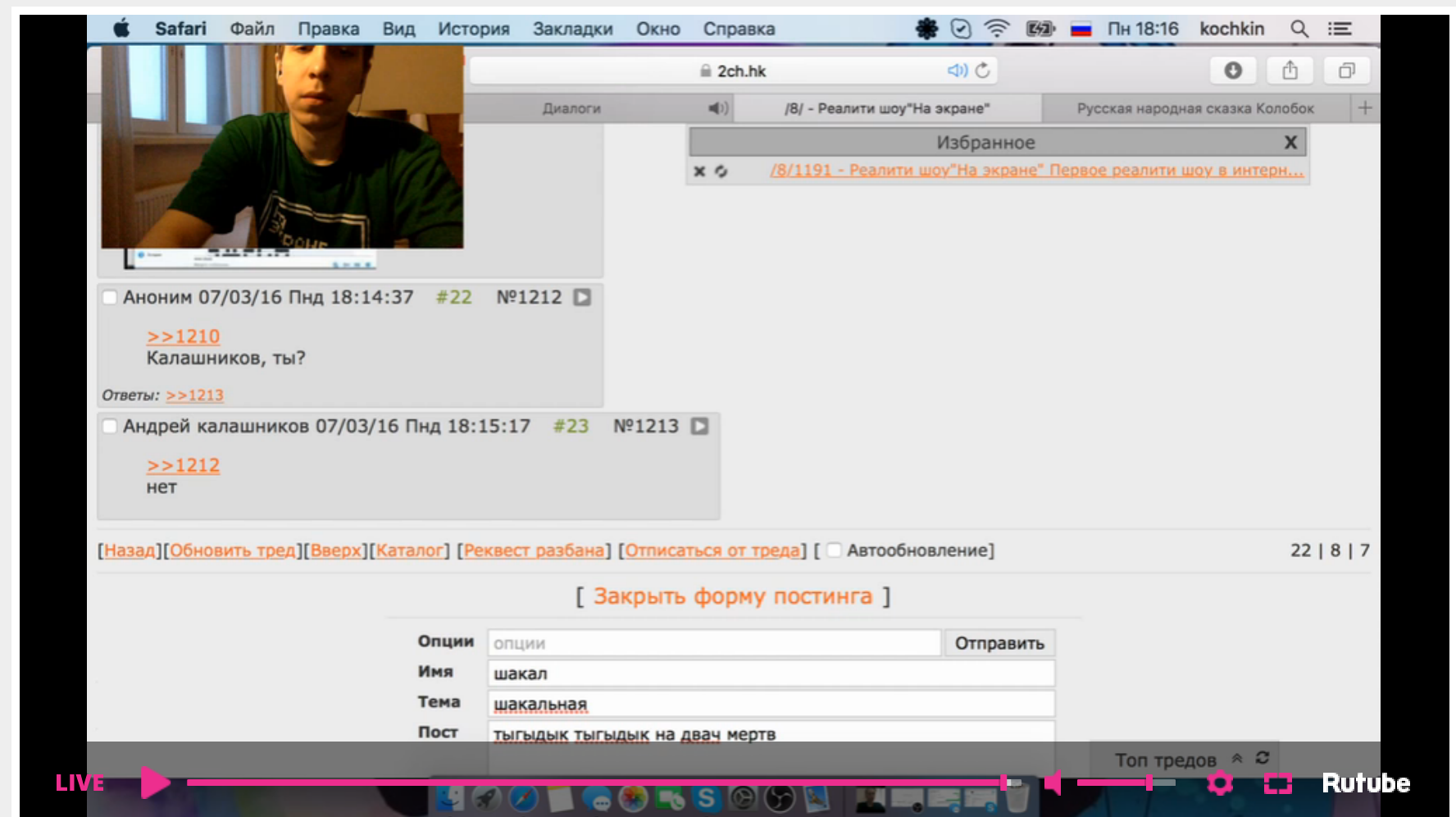Viewport: 1456px width, 817px height.
Task: Mute the Rutube player volume
Action: pos(1054,783)
